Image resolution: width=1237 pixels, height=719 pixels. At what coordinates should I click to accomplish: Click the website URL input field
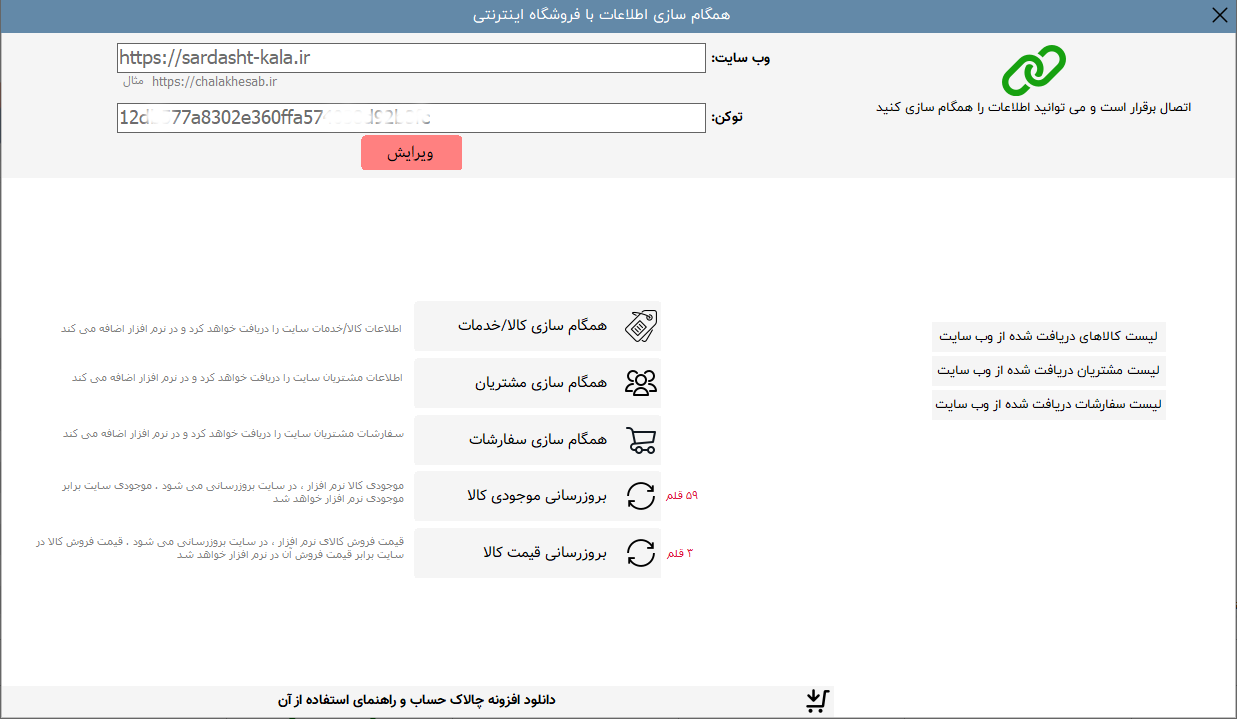point(411,58)
